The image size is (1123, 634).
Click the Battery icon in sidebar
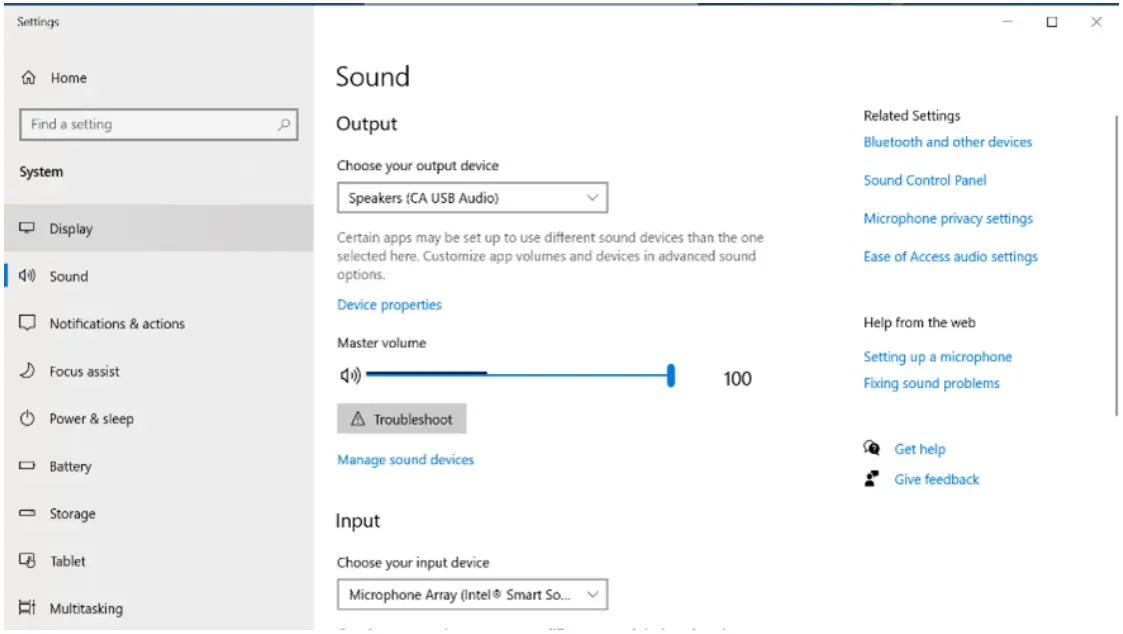click(x=28, y=467)
